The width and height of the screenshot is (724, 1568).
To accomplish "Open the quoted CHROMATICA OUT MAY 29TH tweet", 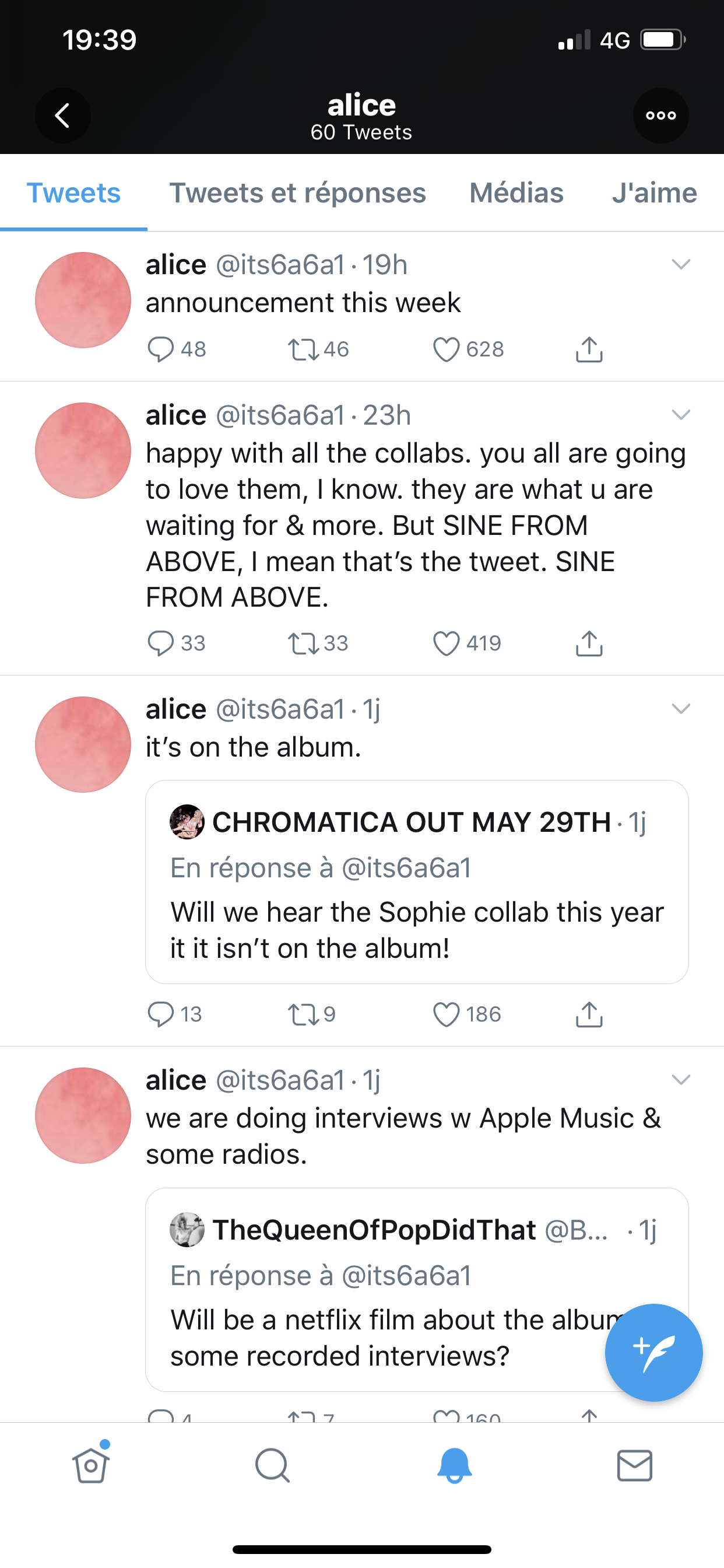I will [x=417, y=881].
